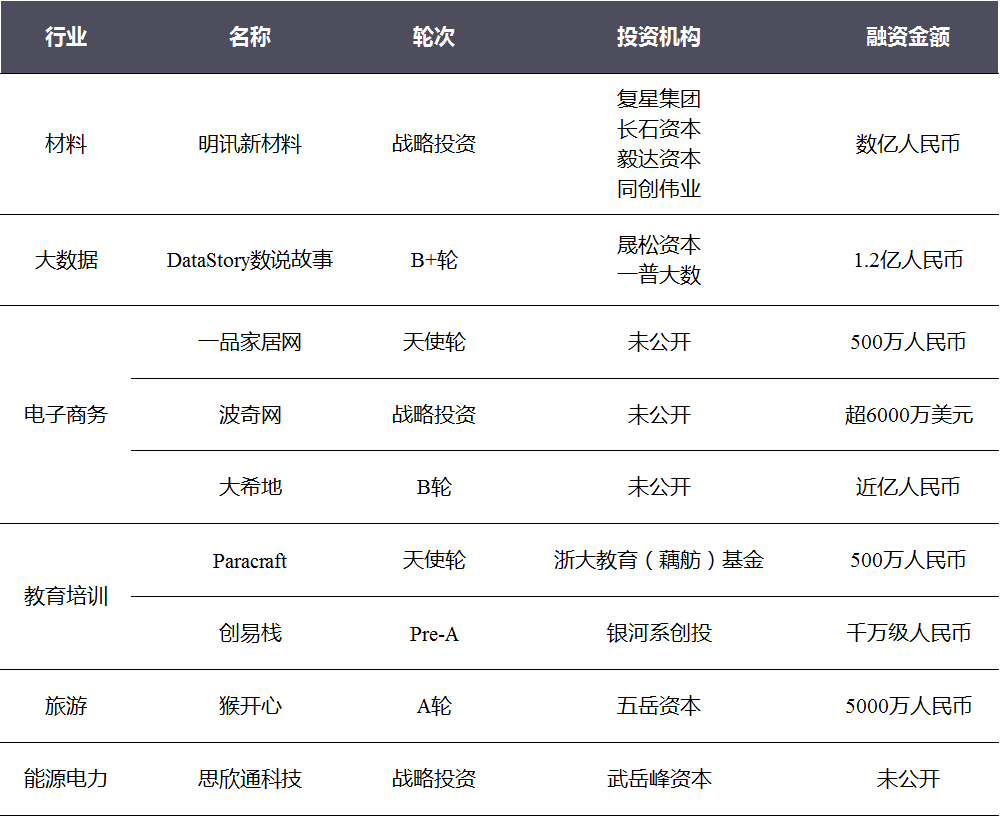Select the 旅游 industry cell
The image size is (1000, 817).
click(x=66, y=706)
